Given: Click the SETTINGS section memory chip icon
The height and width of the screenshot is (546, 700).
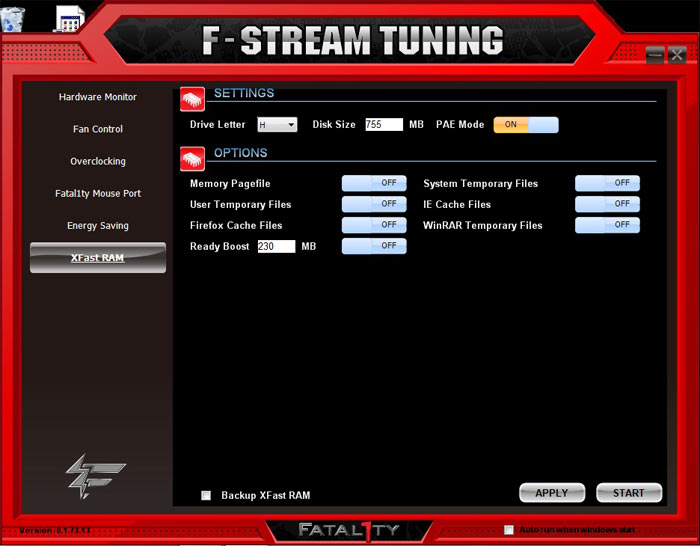Looking at the screenshot, I should [192, 99].
